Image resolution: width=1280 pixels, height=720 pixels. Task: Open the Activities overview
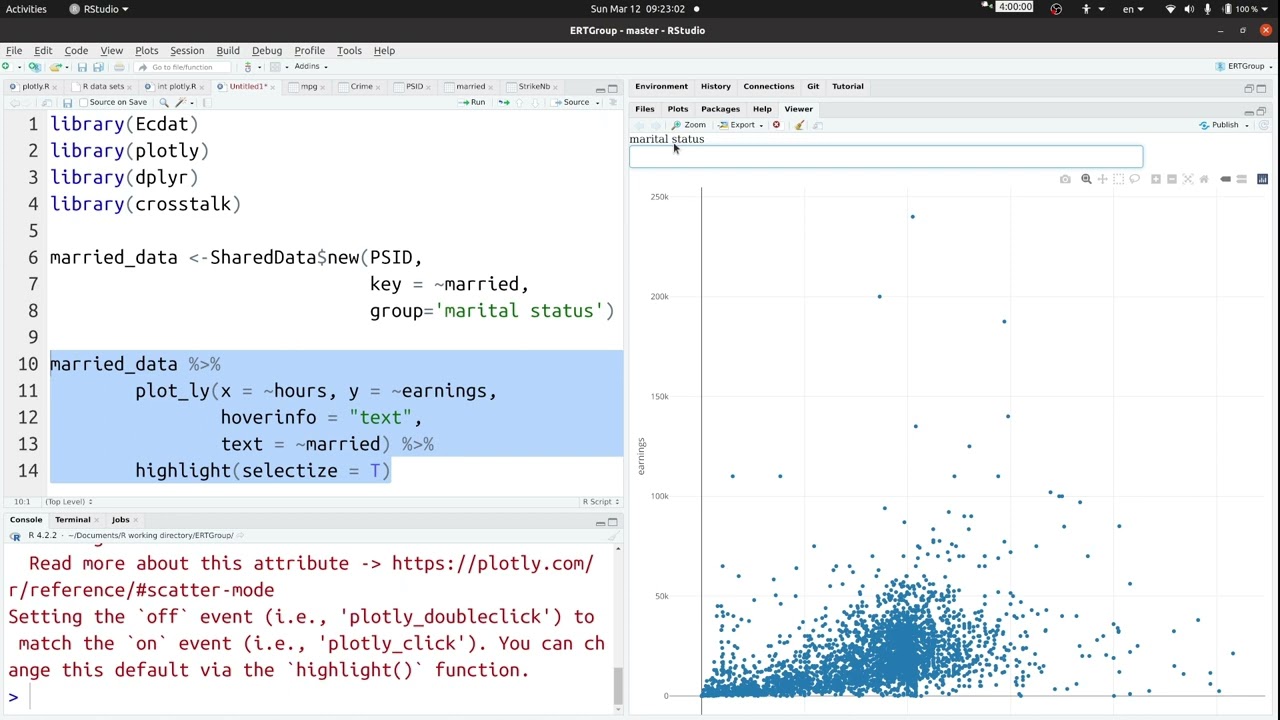click(26, 9)
